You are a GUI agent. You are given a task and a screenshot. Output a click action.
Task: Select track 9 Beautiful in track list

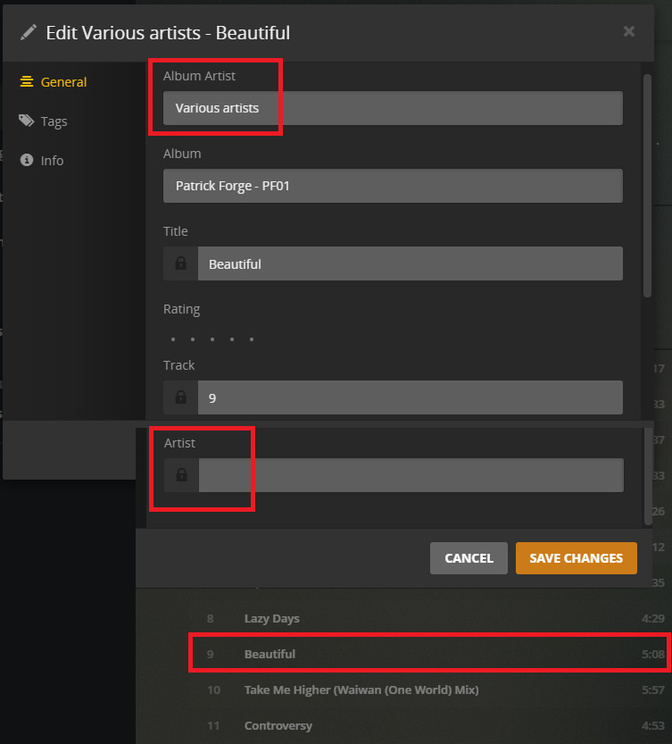429,654
